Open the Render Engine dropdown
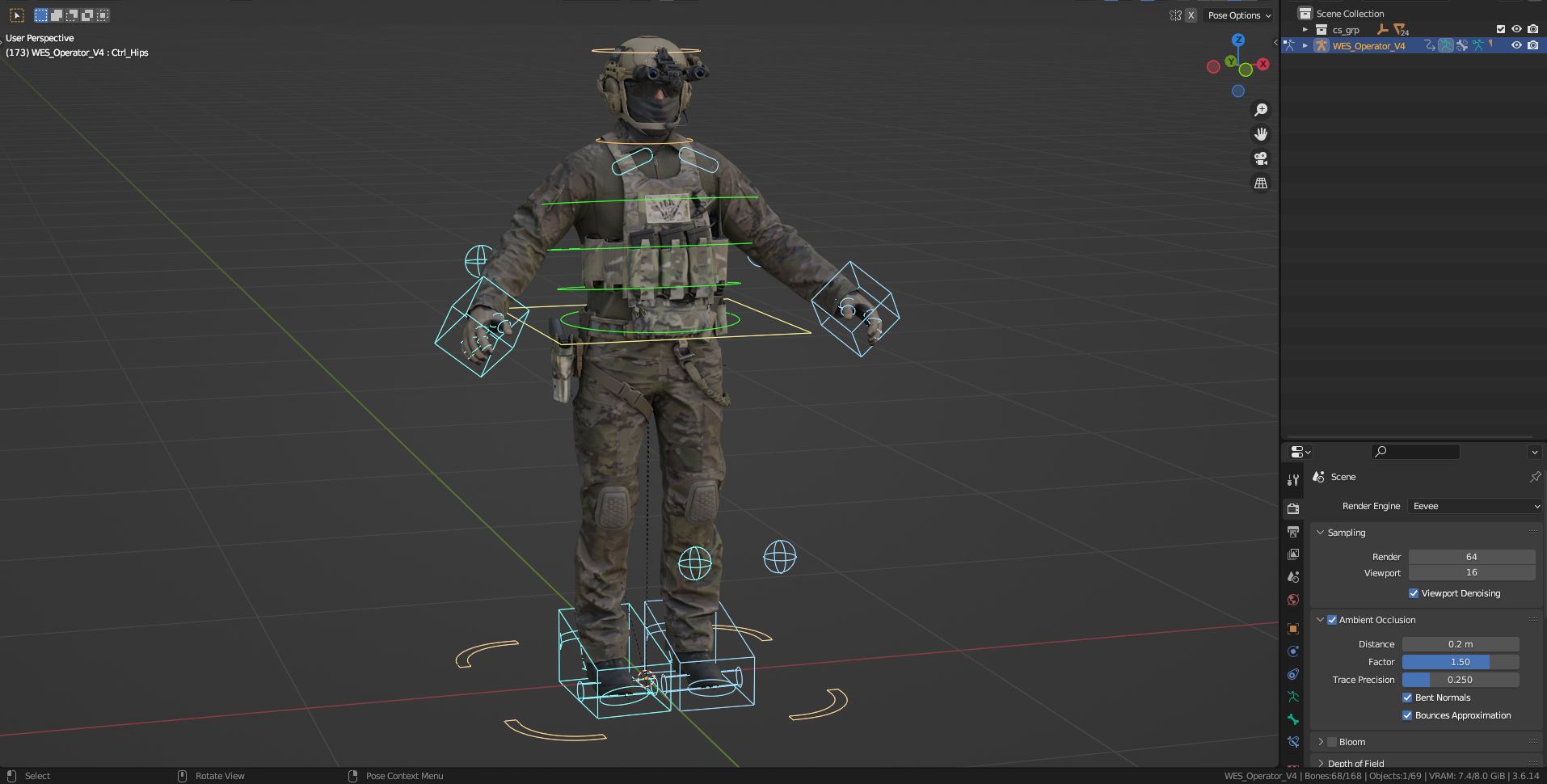Viewport: 1547px width, 784px height. [1475, 506]
